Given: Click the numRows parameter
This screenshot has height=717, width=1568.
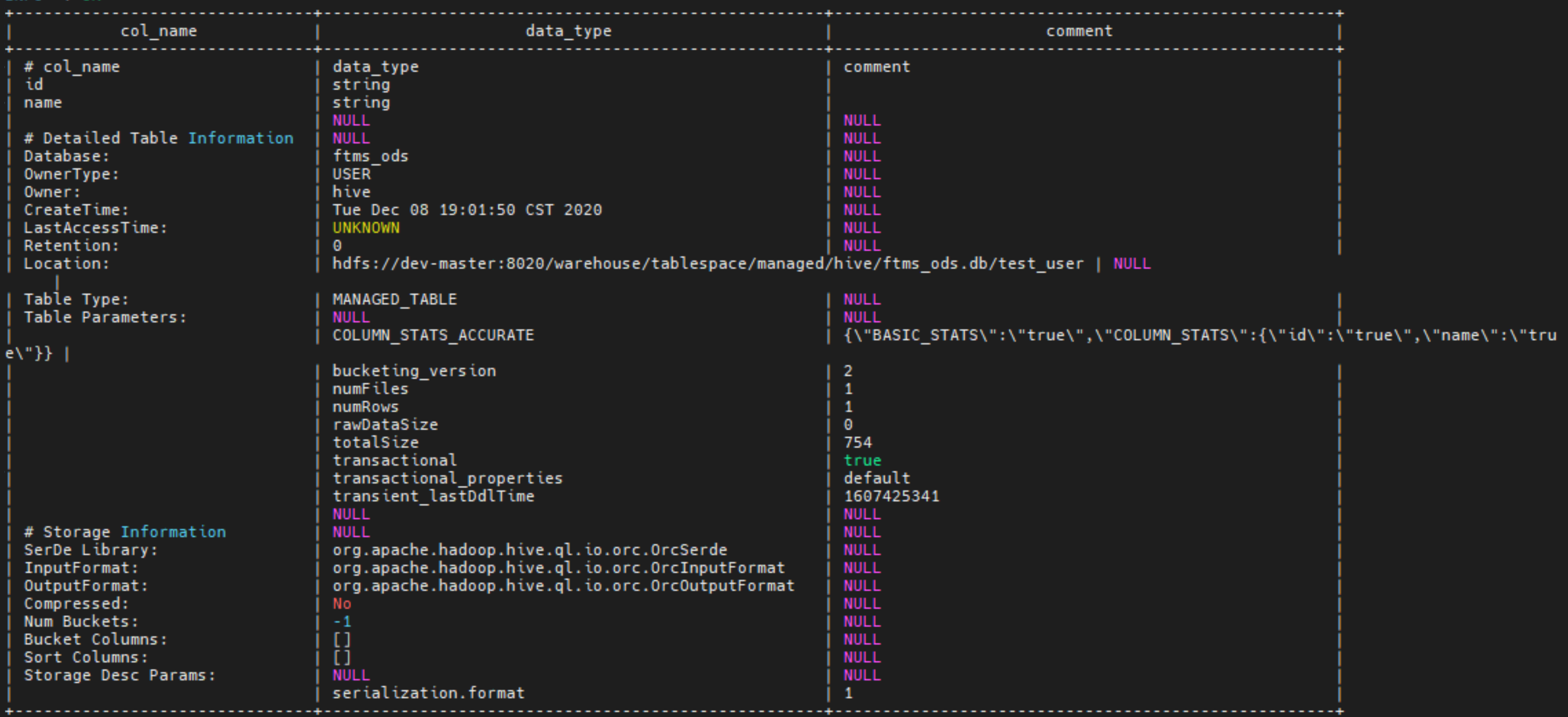Looking at the screenshot, I should 365,406.
